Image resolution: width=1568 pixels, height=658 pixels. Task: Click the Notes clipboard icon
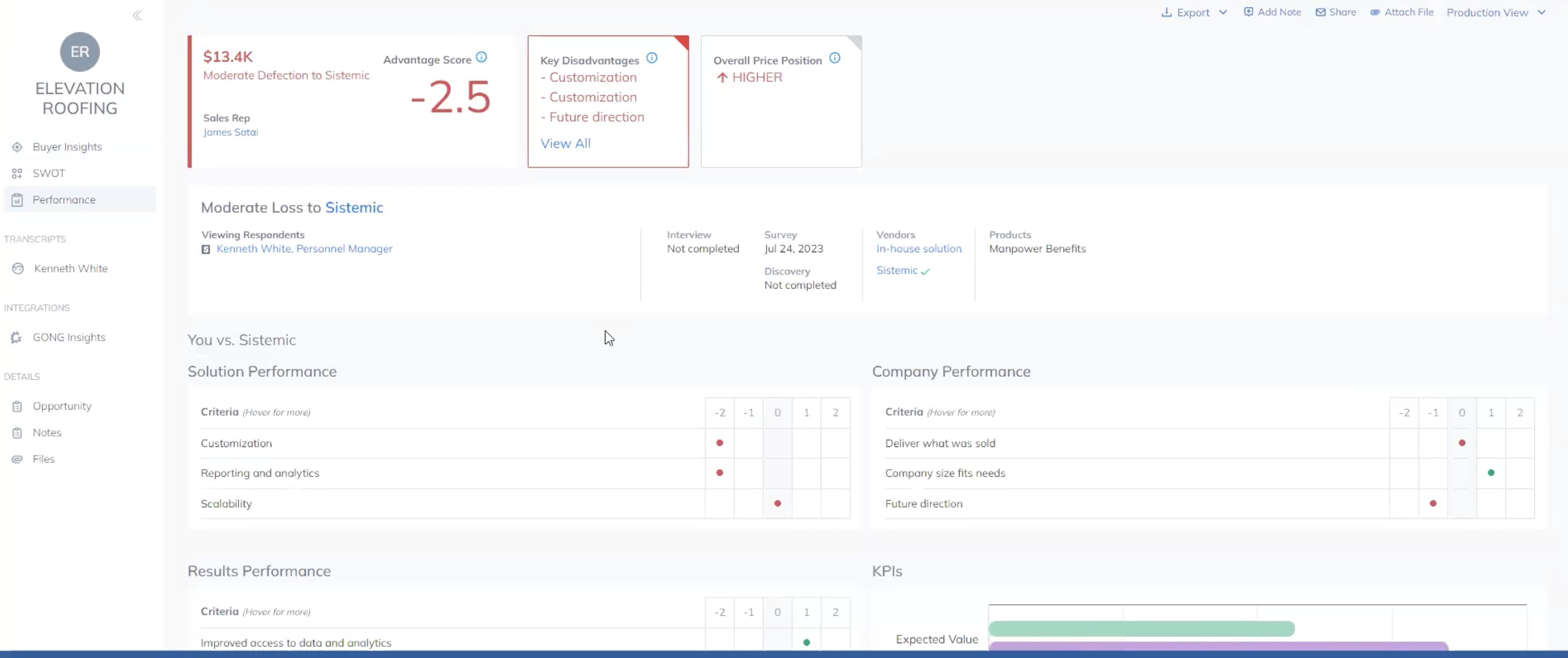17,433
